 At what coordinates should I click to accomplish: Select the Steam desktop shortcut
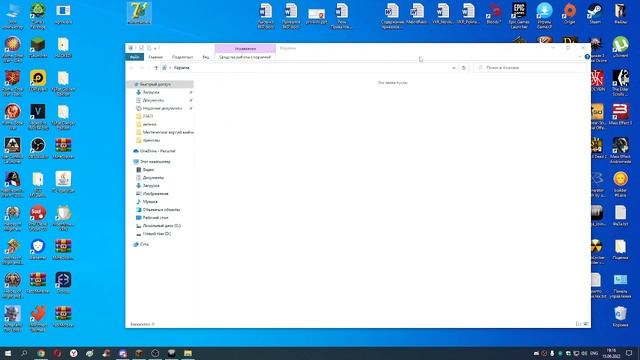595,14
